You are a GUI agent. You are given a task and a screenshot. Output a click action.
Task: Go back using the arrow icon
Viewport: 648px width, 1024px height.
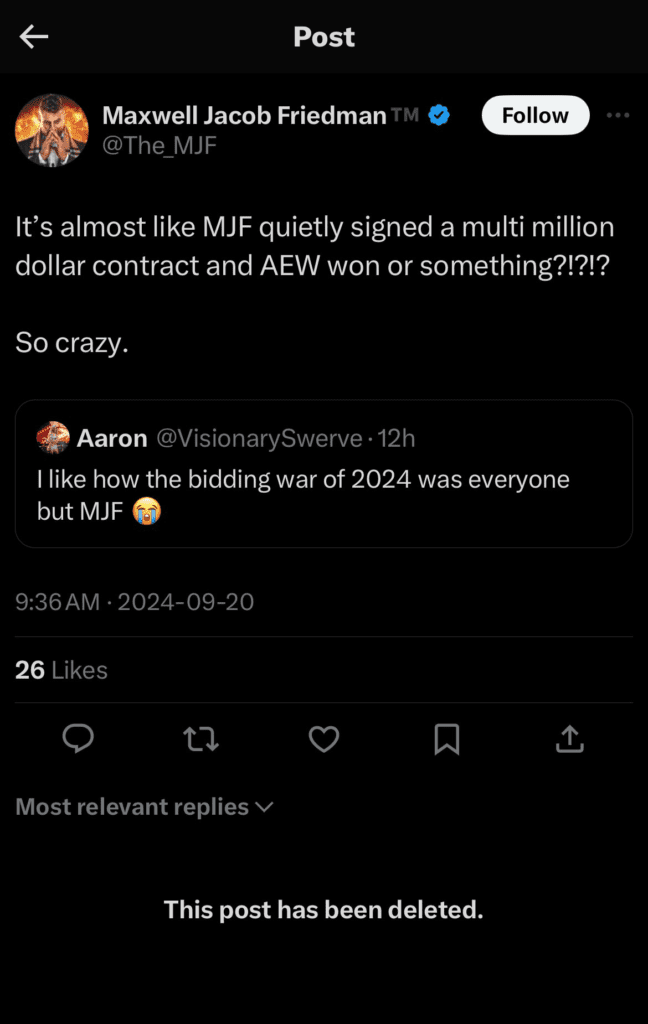point(33,37)
